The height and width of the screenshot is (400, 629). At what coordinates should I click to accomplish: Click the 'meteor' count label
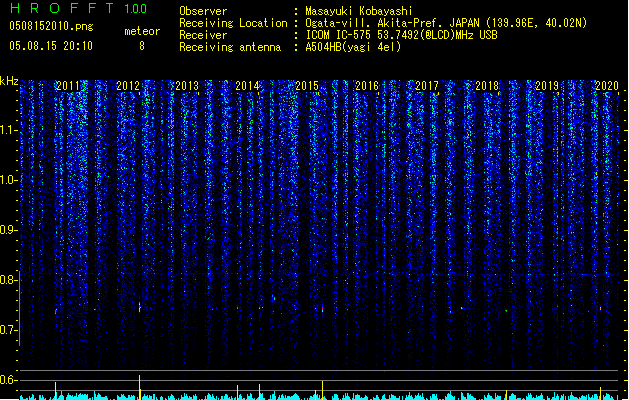142,31
